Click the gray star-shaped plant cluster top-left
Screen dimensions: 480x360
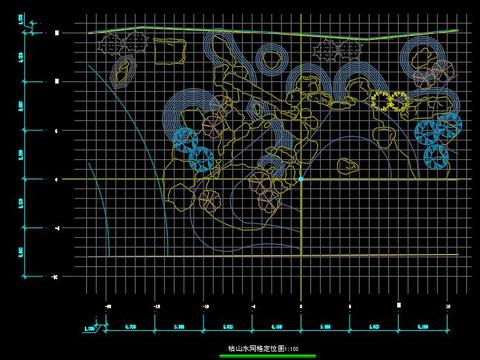point(123,43)
